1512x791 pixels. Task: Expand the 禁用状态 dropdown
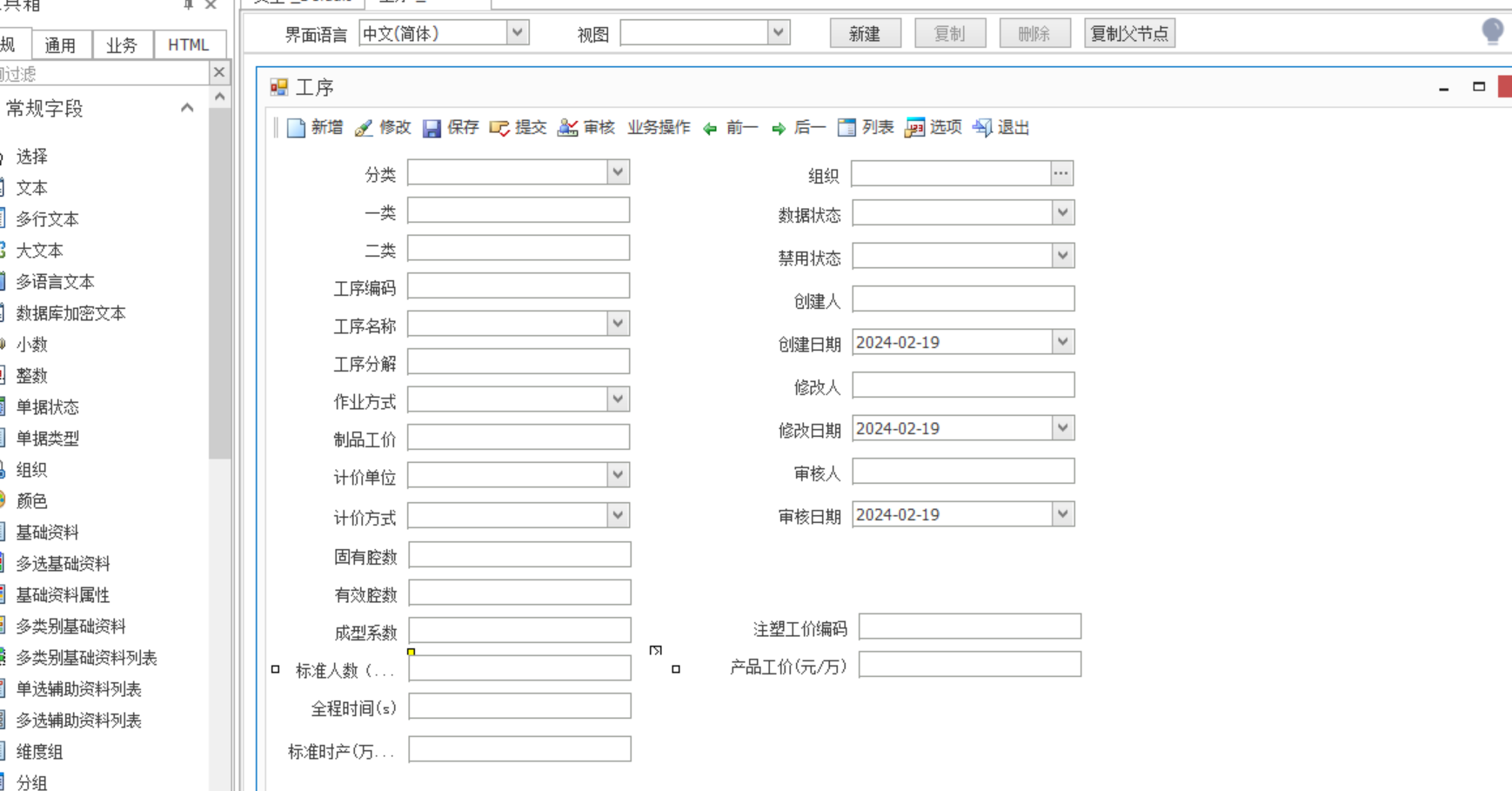pos(1062,256)
